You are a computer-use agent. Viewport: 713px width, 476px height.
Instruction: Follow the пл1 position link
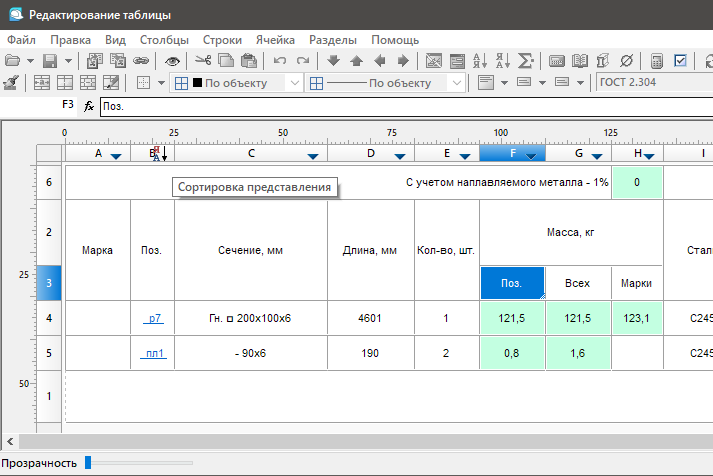point(153,353)
